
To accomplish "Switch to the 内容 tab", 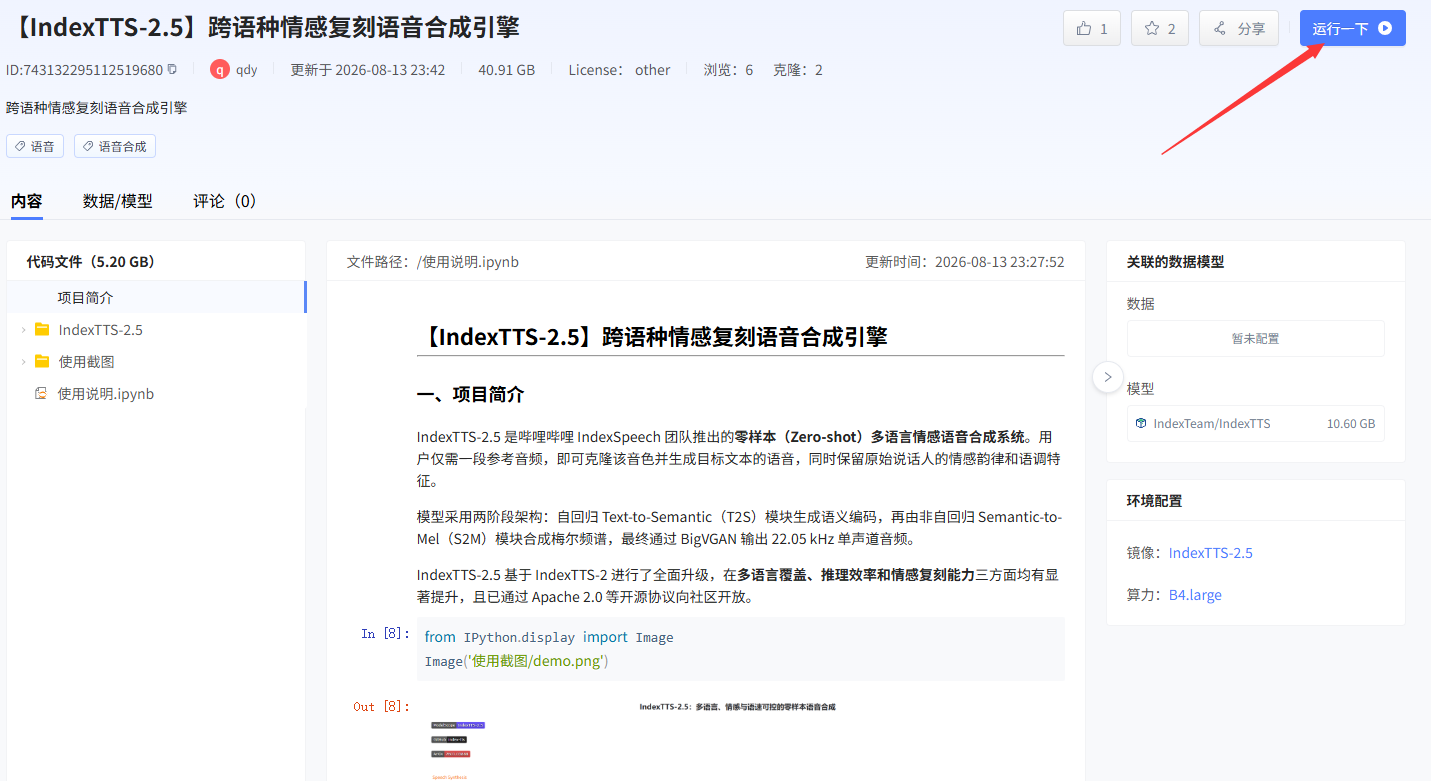I will (27, 201).
